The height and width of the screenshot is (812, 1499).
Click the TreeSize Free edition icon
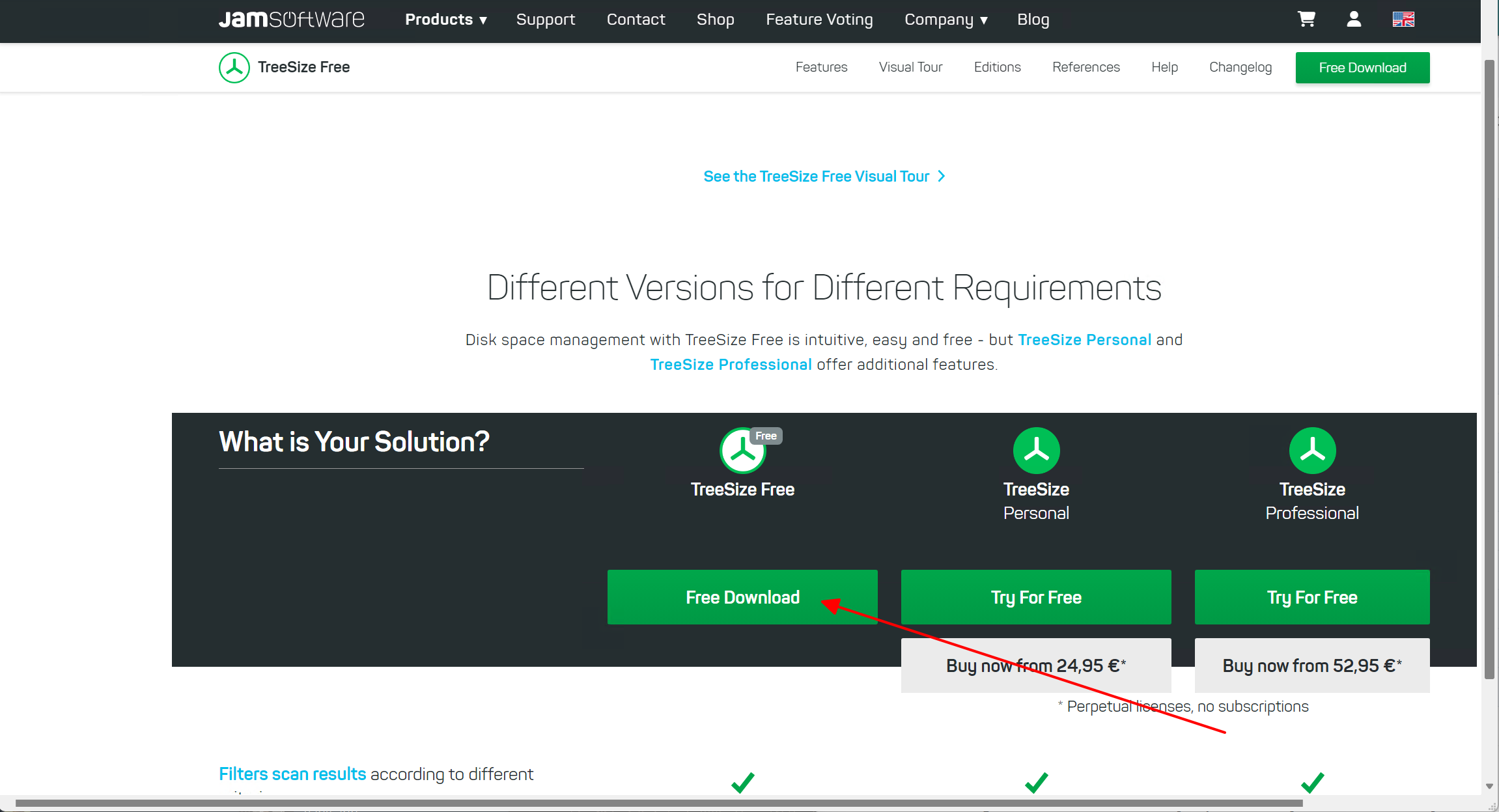[742, 451]
